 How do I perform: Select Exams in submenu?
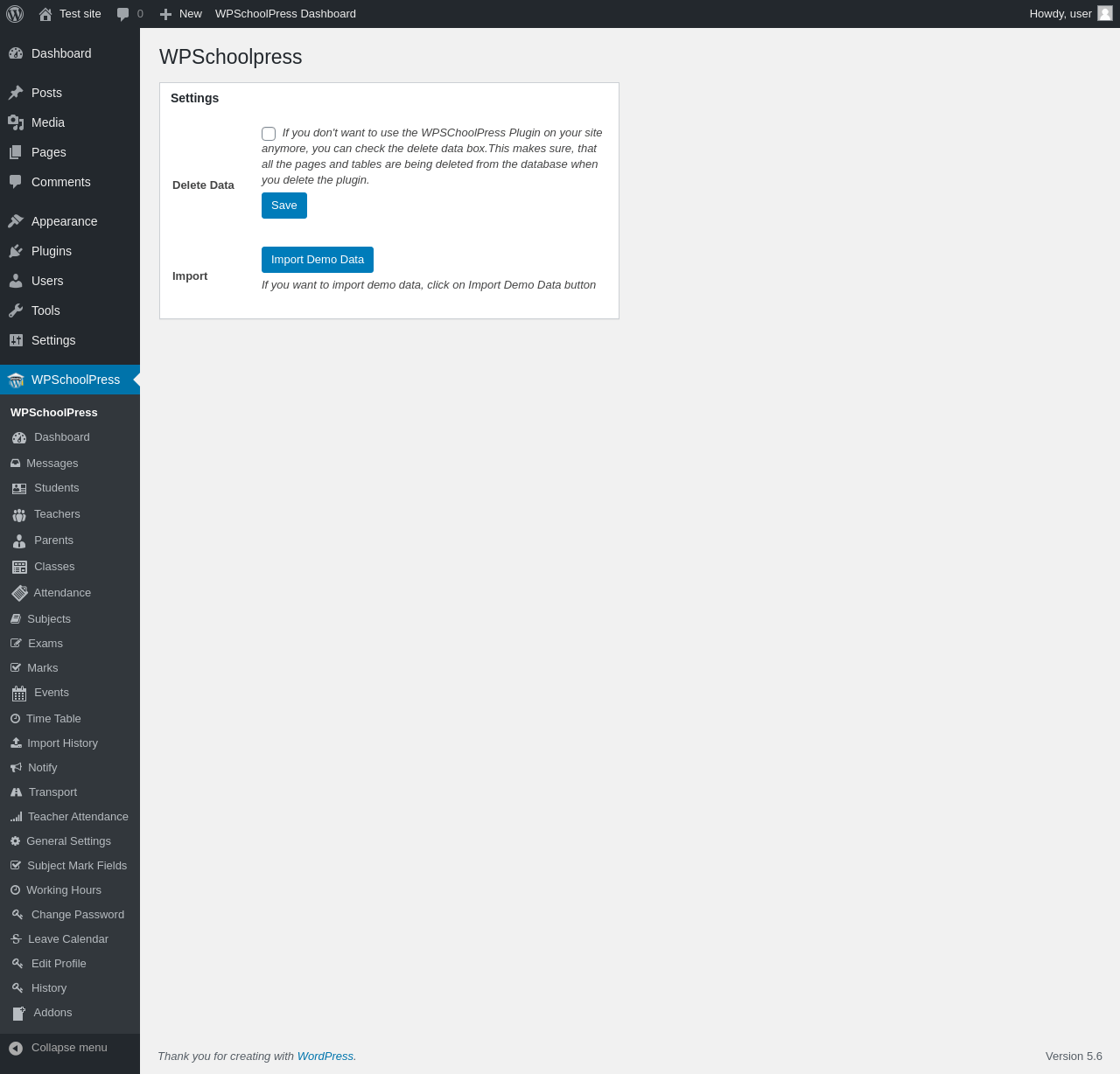(70, 644)
